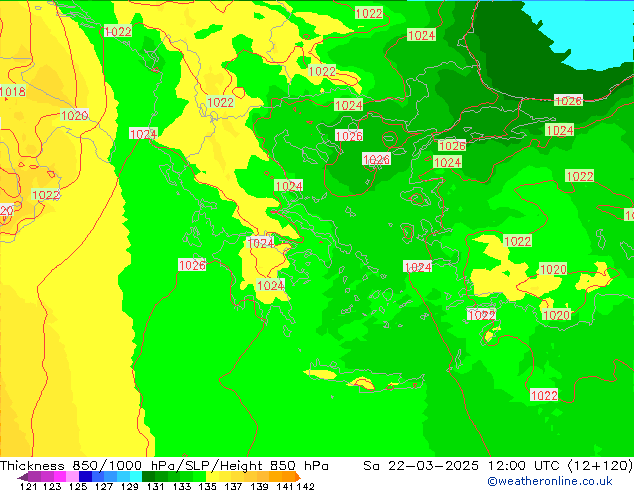This screenshot has height=490, width=634.
Task: Click the chart title 'Thickness 850/1000 hPa/SLP/Height 850 hPa'
Action: point(164,466)
